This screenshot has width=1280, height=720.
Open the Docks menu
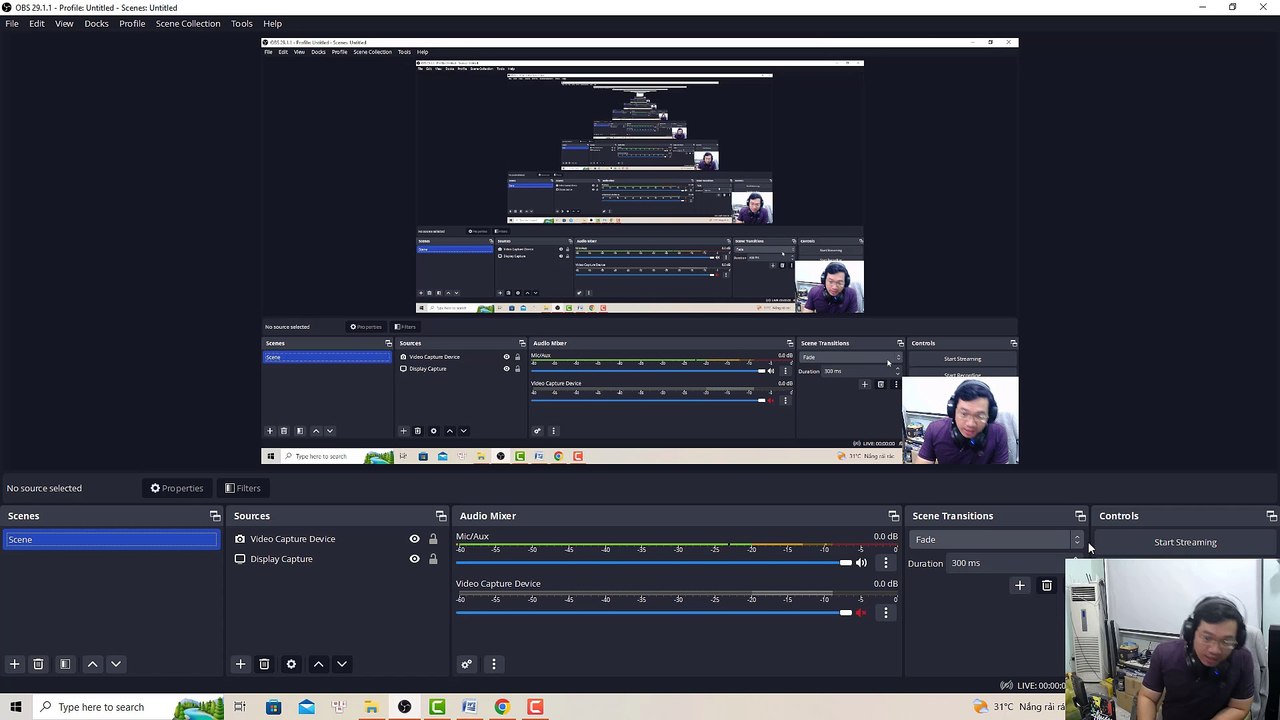(x=96, y=23)
